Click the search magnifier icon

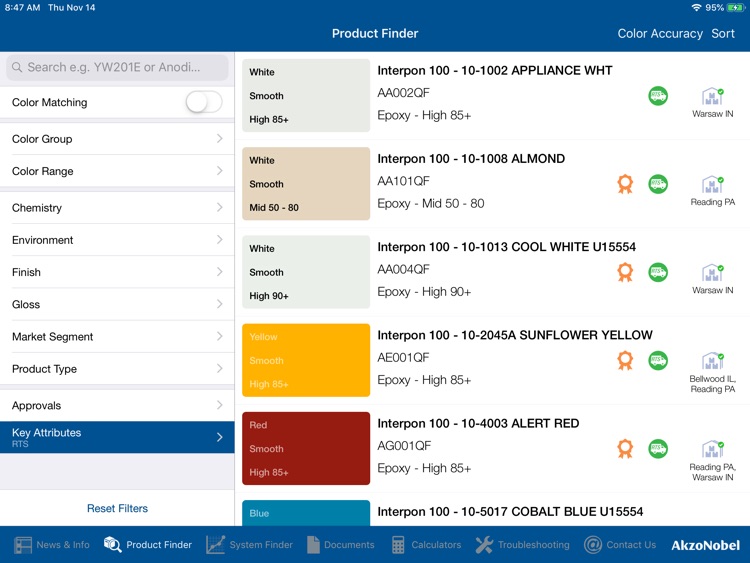coord(17,67)
